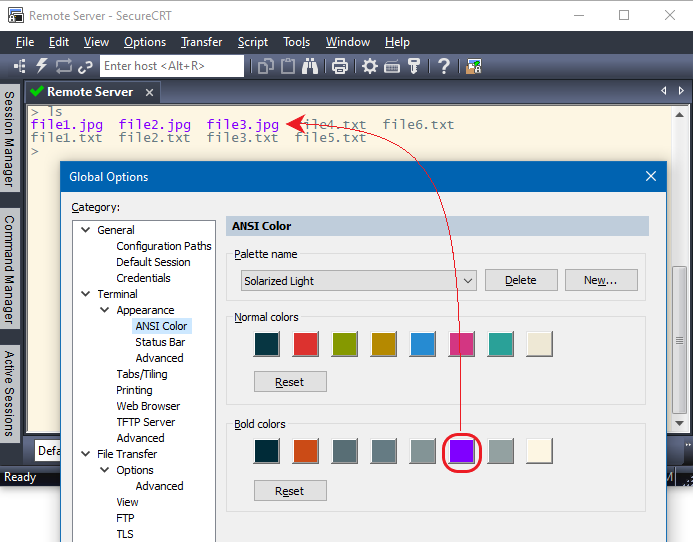Pick the orange Bold color swatch

305,451
